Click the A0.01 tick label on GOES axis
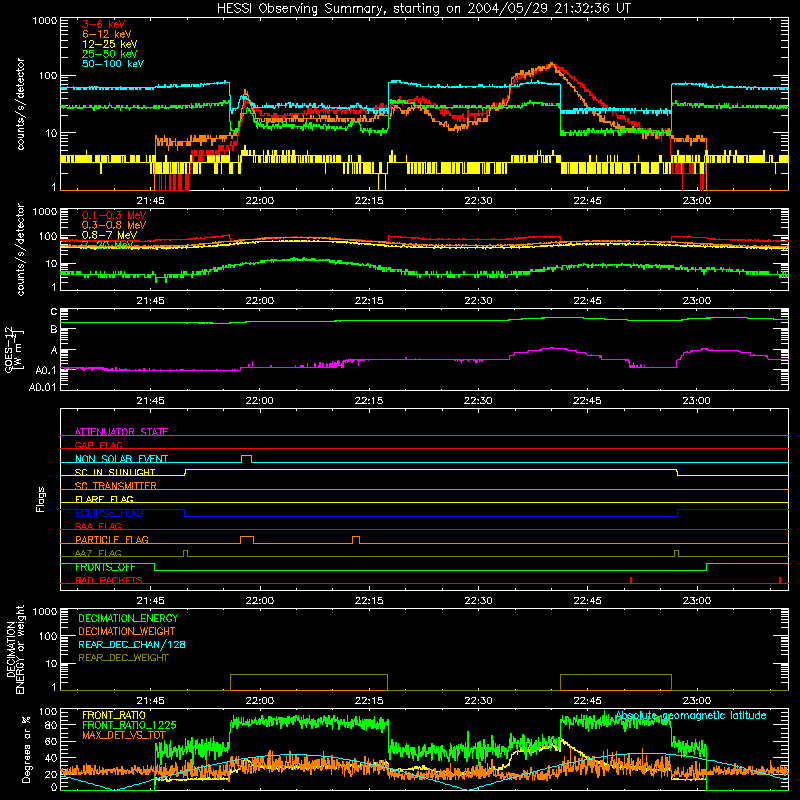The image size is (800, 800). coord(43,387)
